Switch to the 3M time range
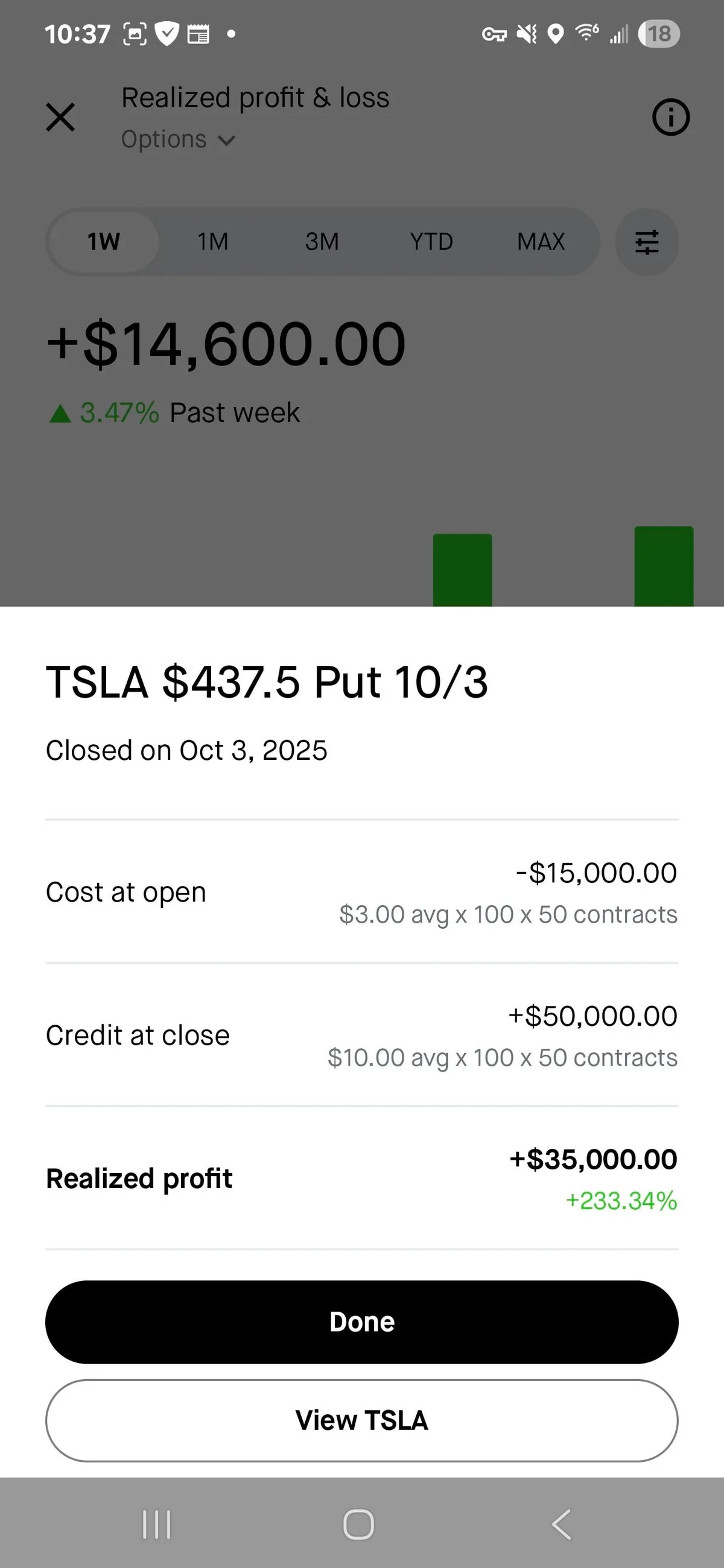Screen dimensions: 724x1568 pyautogui.click(x=322, y=242)
